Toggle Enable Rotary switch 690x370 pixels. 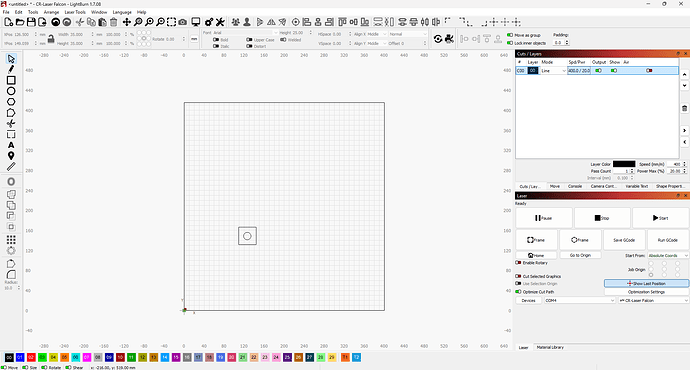pyautogui.click(x=518, y=263)
